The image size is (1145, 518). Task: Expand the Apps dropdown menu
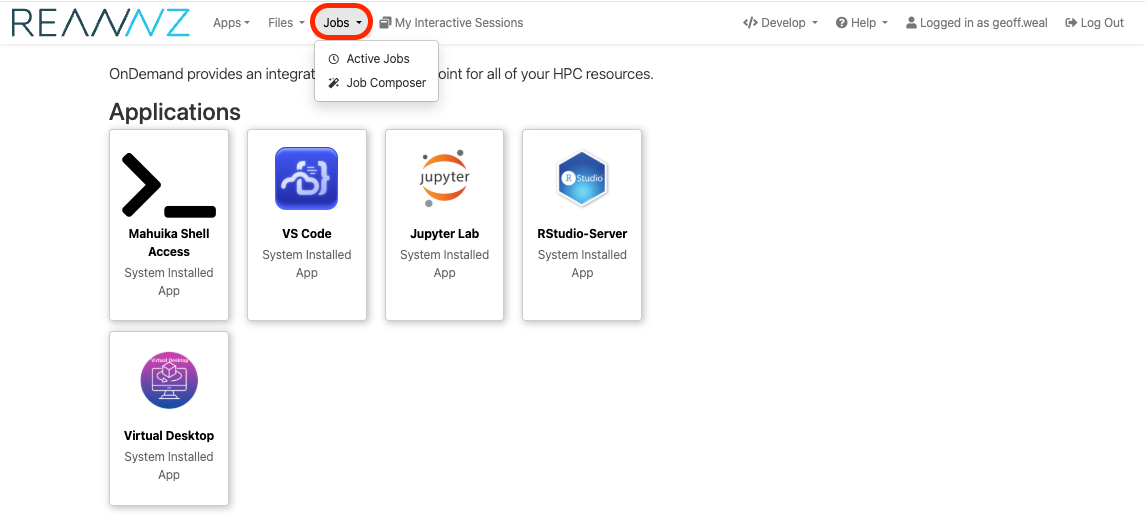231,23
